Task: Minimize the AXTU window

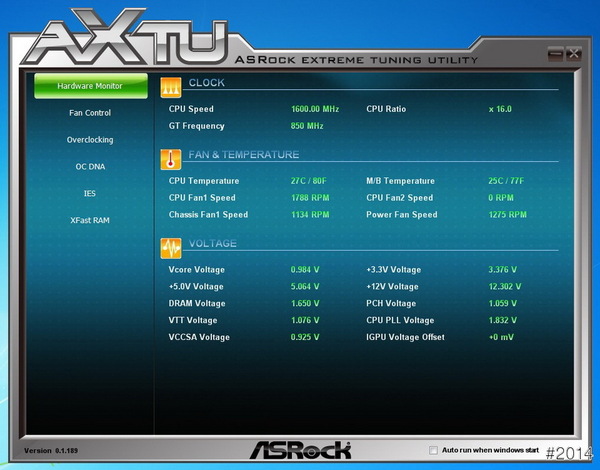Action: 556,54
